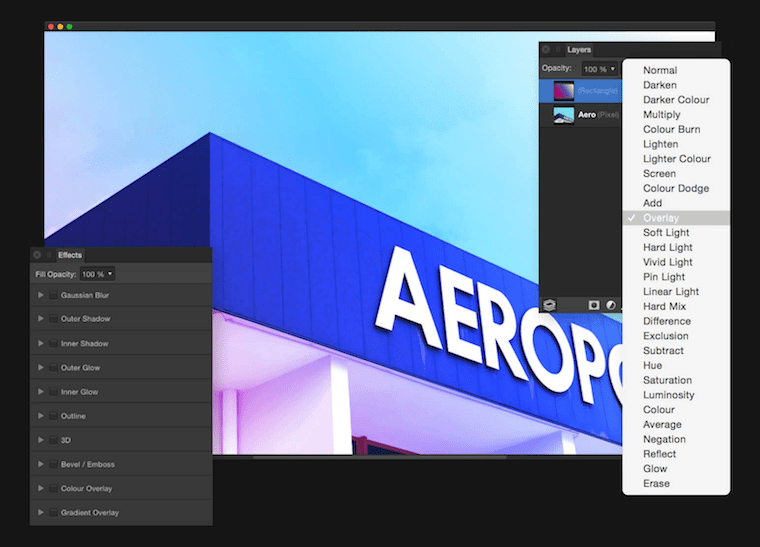Enable the 3D effect checkbox

pyautogui.click(x=53, y=440)
